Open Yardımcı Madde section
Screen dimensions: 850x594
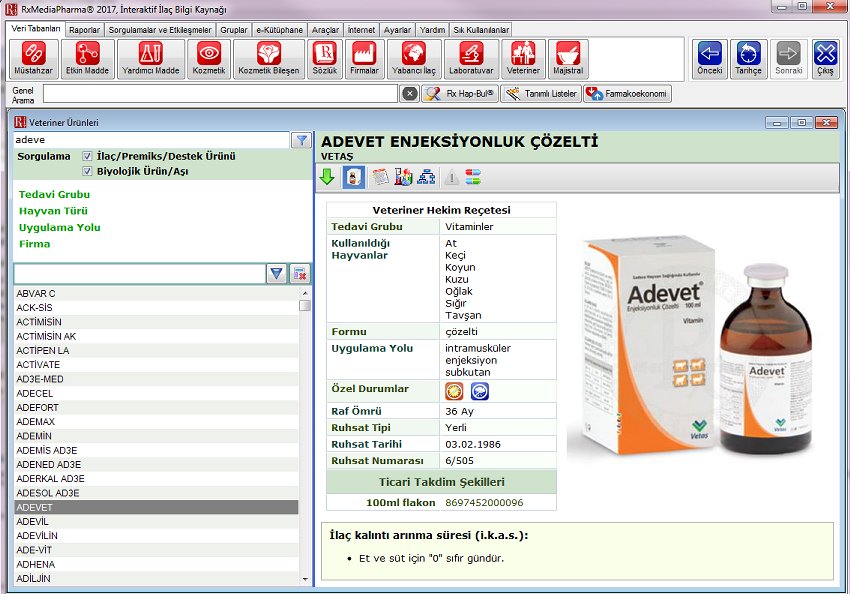pos(150,59)
